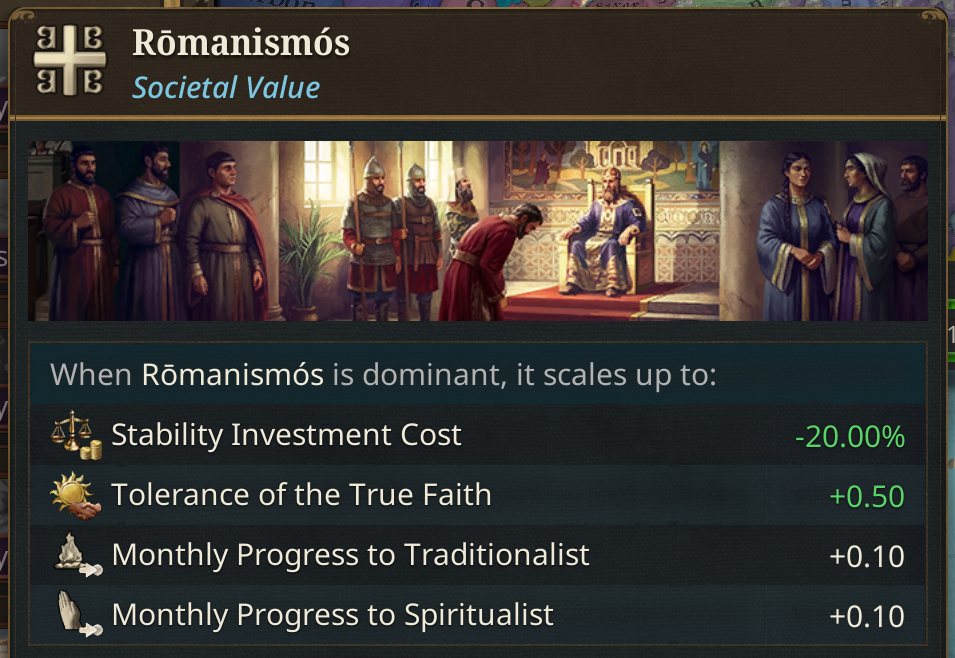Viewport: 955px width, 658px height.
Task: Click the +0.50 tolerance value
Action: pos(866,496)
